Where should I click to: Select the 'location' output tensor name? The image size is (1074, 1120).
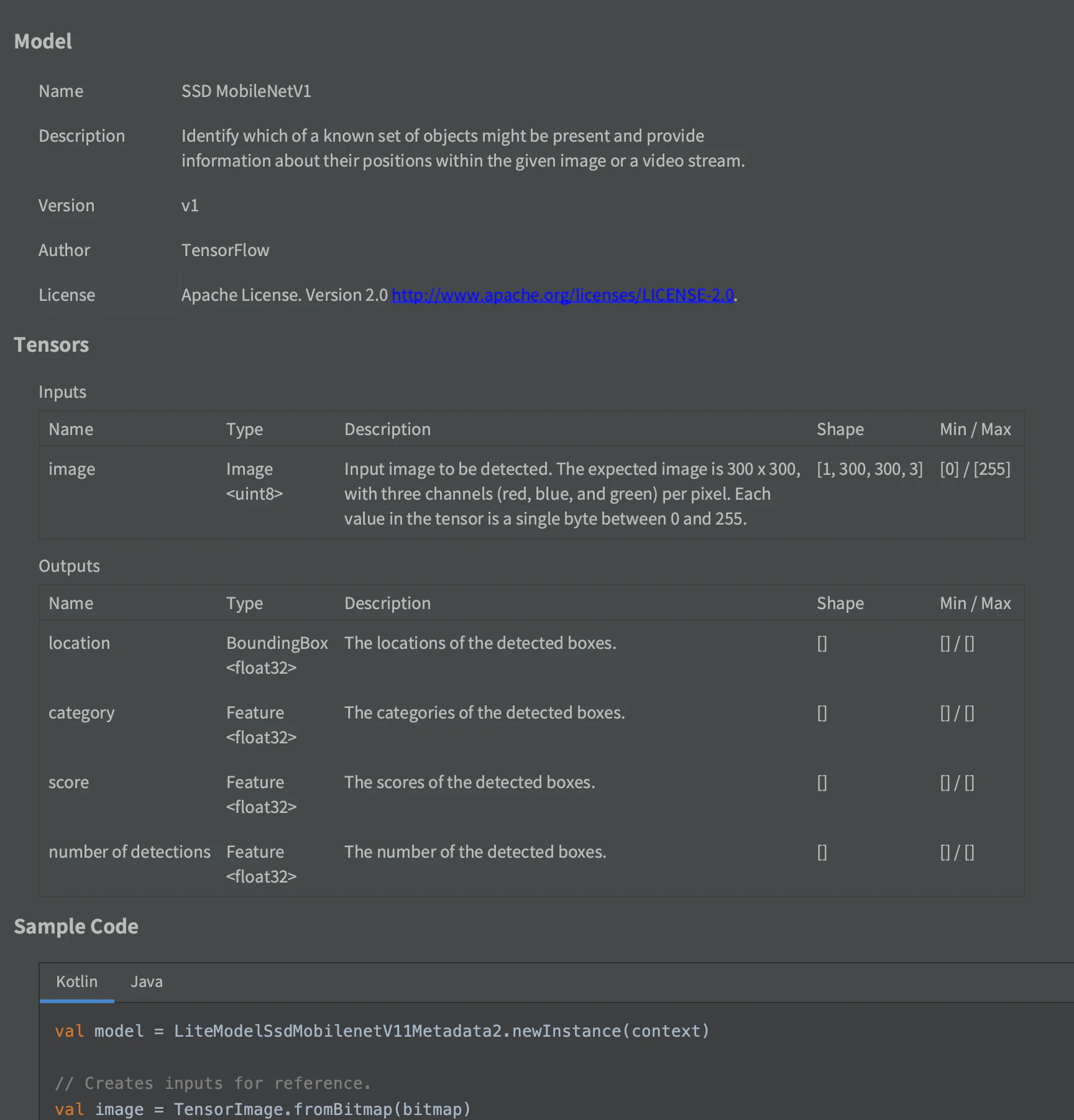79,643
